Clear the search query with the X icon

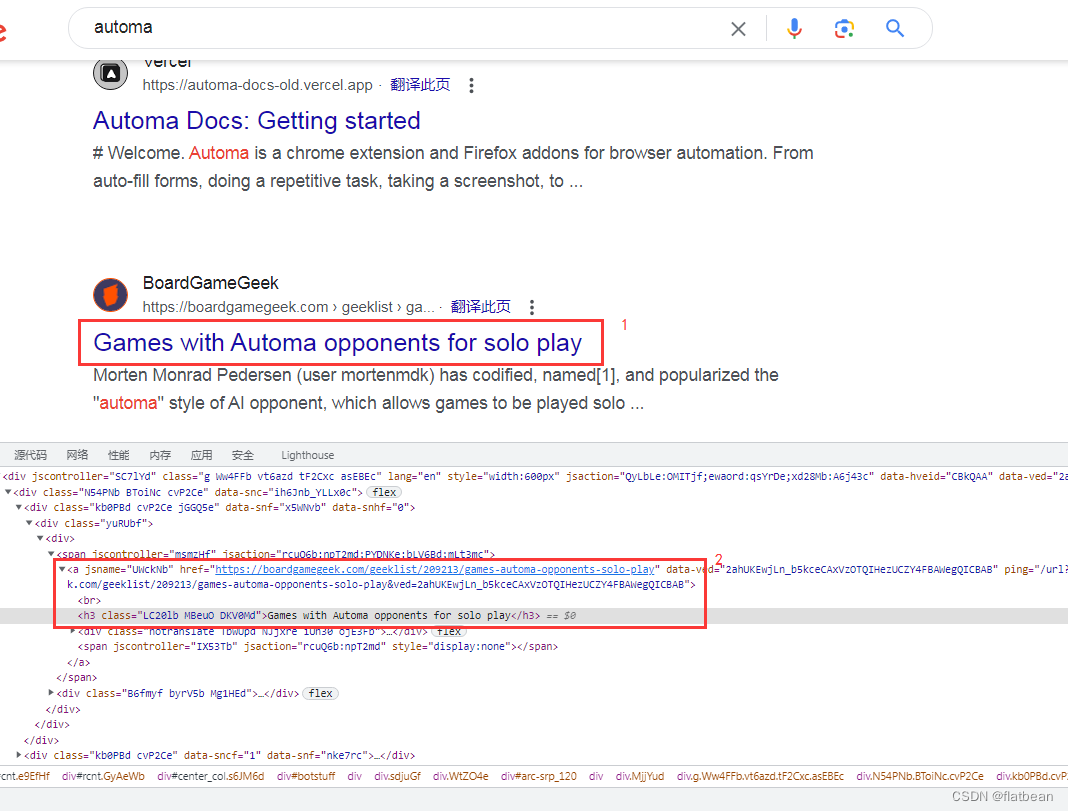(x=738, y=28)
